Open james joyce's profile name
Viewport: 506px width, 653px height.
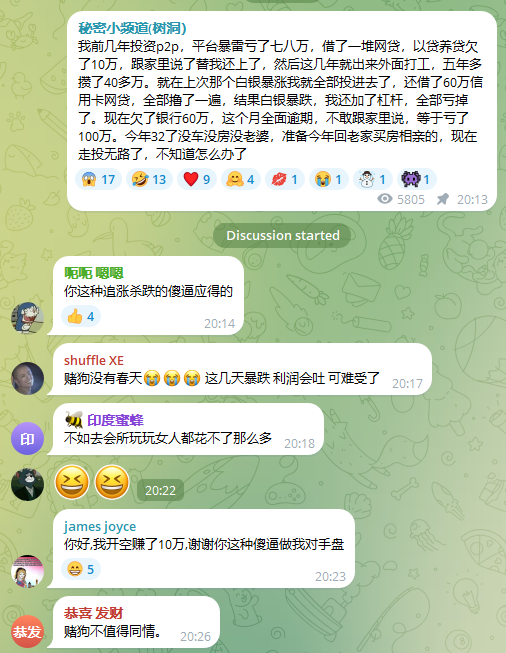[100, 526]
